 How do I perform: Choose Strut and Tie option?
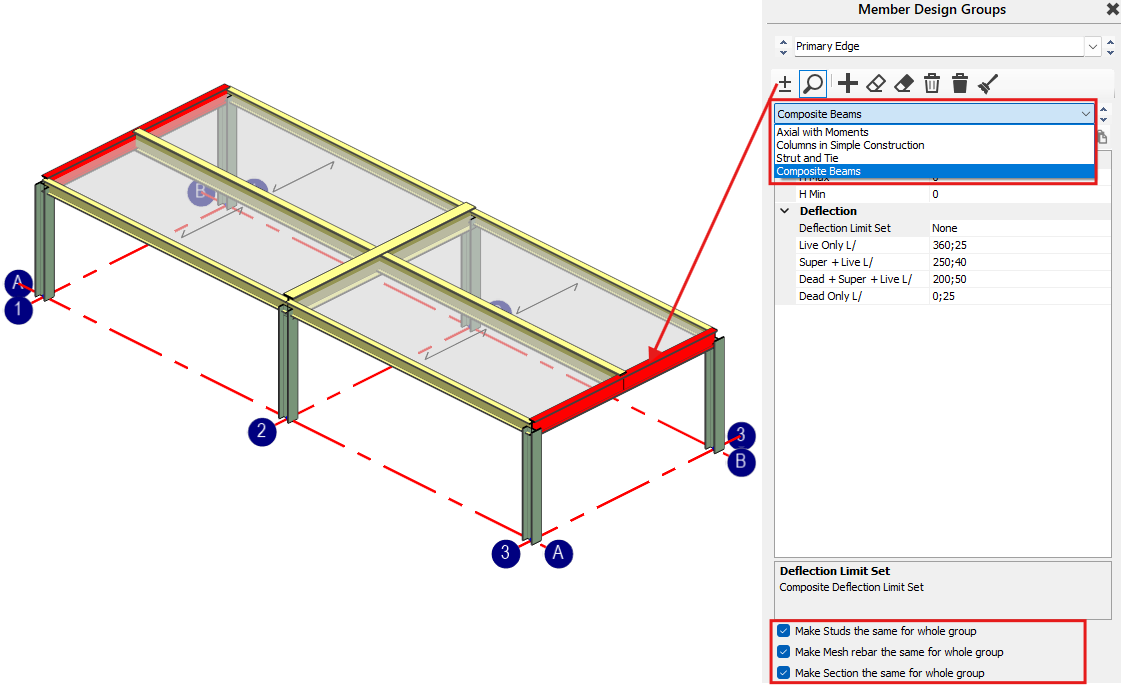click(934, 158)
